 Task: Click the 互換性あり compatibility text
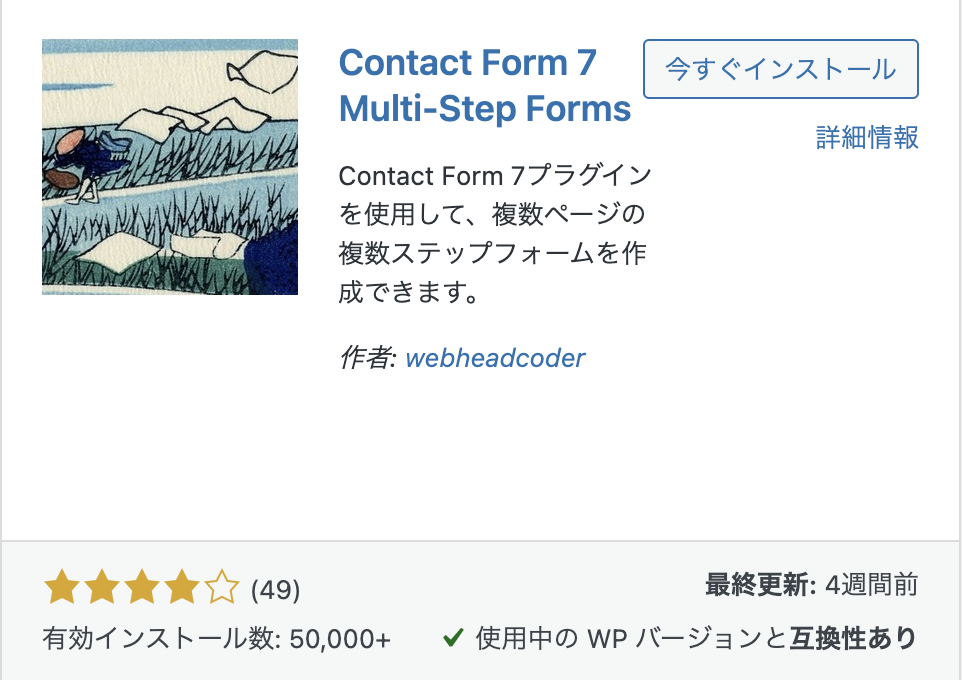[x=853, y=638]
